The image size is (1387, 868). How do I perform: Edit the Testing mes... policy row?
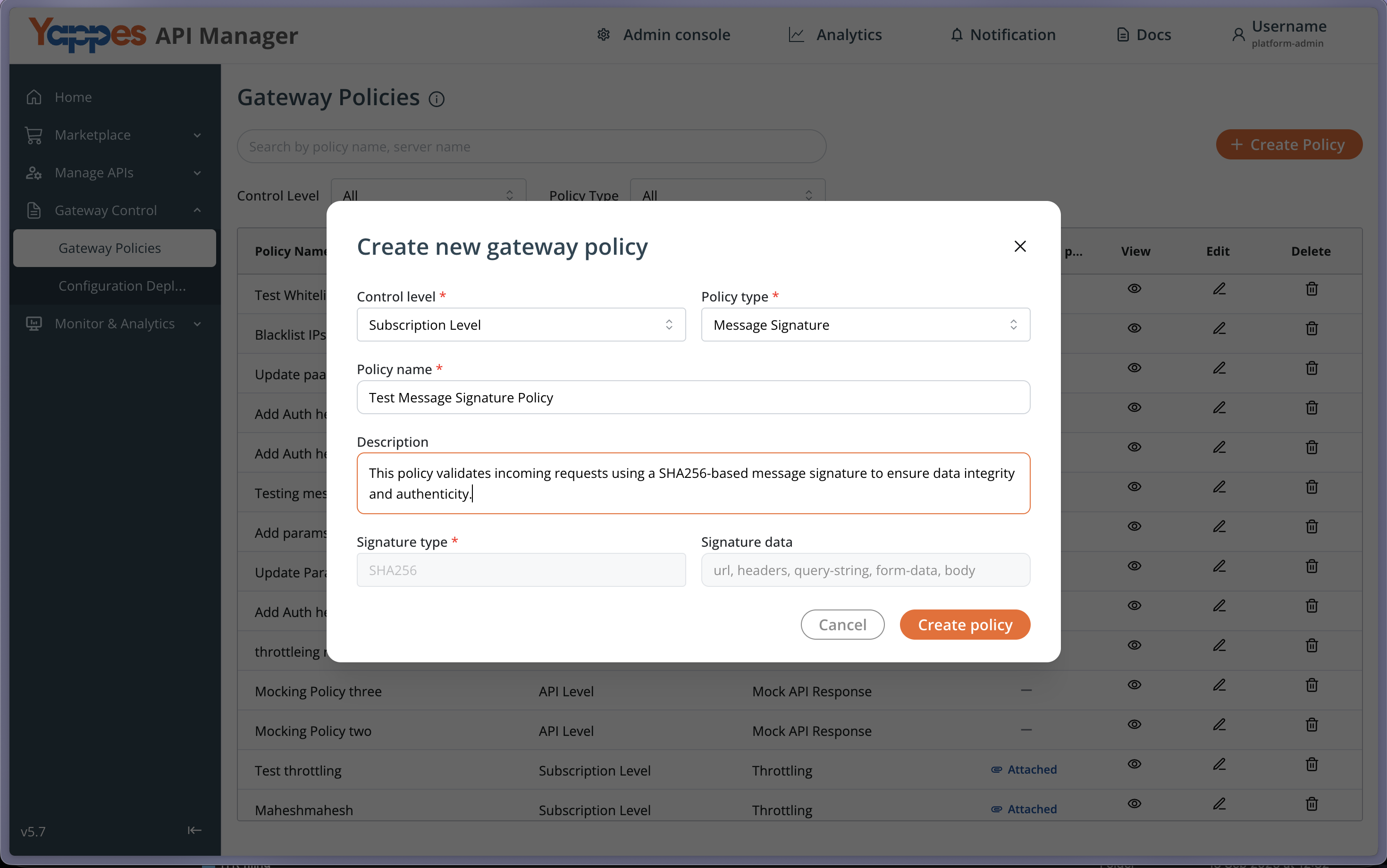pos(1219,486)
